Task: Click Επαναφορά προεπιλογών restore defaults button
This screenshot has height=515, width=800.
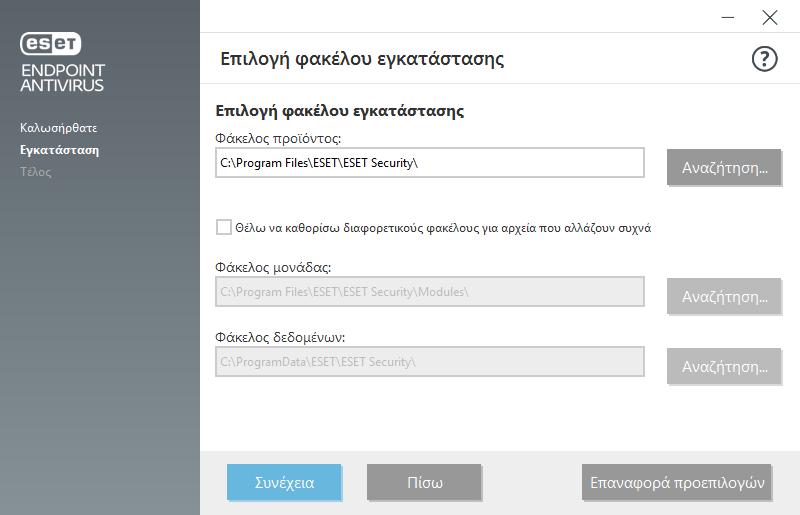Action: pos(677,482)
